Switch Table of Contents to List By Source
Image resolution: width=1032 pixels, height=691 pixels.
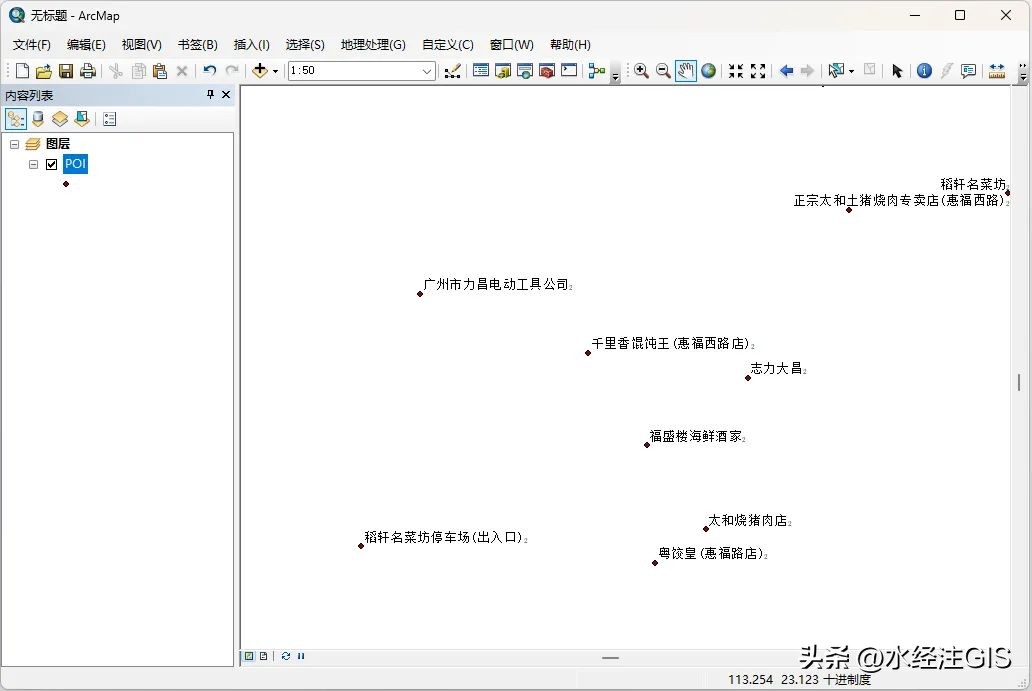(37, 118)
